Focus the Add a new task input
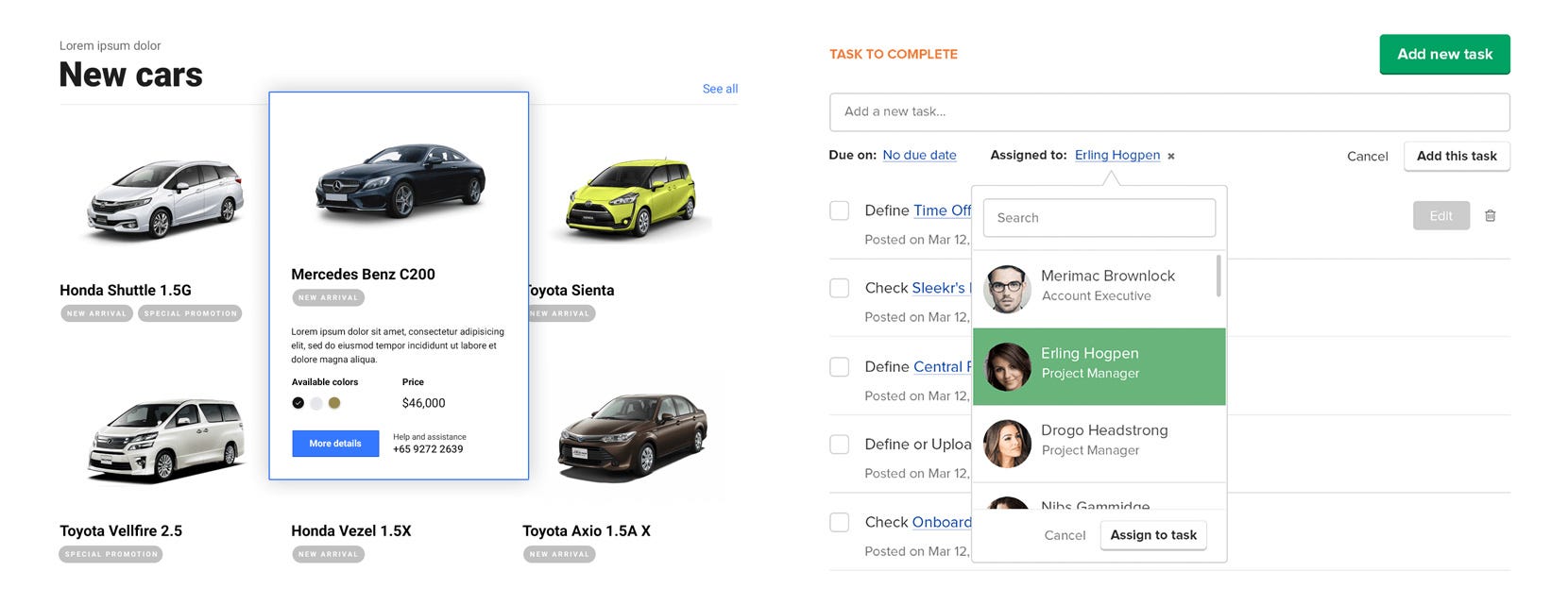The image size is (1568, 605). click(1169, 111)
